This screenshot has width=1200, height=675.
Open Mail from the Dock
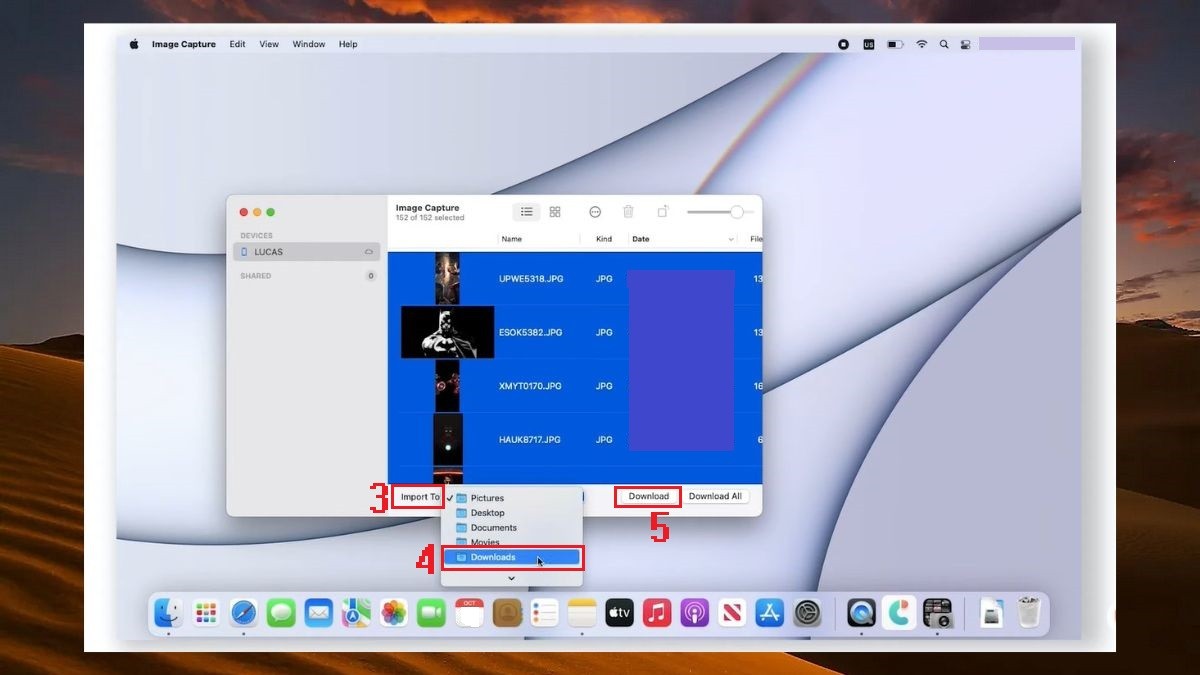(x=319, y=612)
